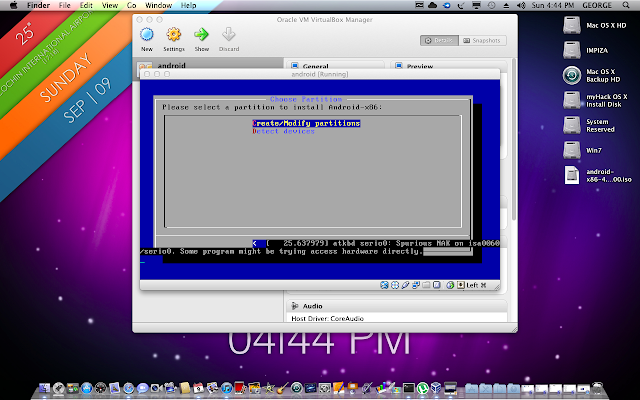Open iTunes from the Dock
Image resolution: width=640 pixels, height=400 pixels.
click(227, 388)
